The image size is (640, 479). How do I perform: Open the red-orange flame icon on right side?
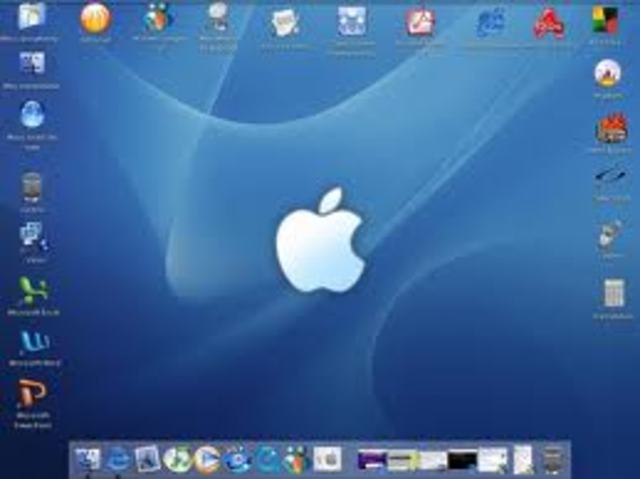611,129
